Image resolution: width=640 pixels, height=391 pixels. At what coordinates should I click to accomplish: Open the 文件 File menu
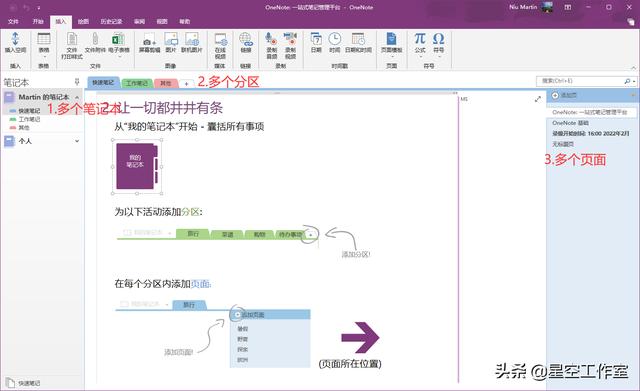(13, 21)
